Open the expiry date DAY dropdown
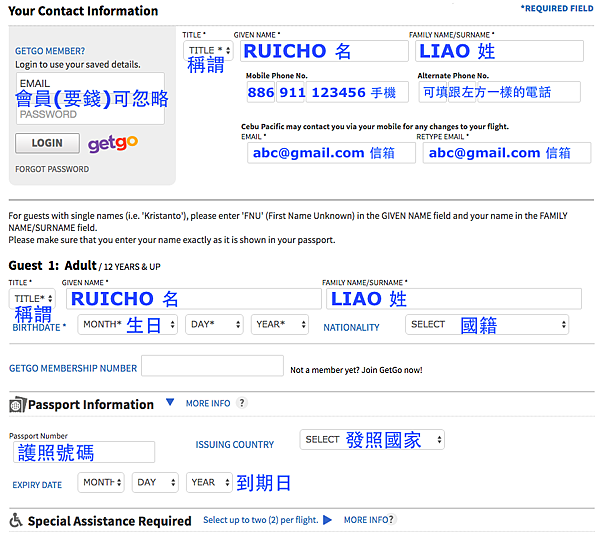The height and width of the screenshot is (535, 600). point(155,483)
